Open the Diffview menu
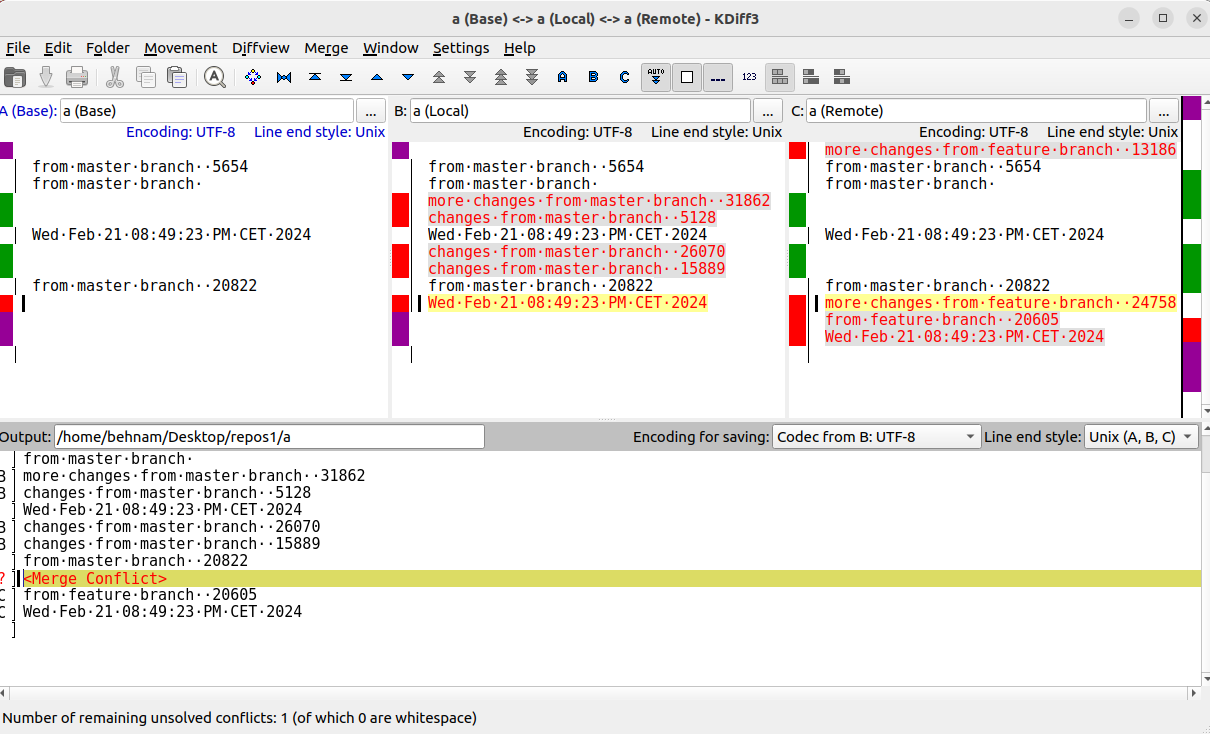This screenshot has width=1210, height=734. [260, 48]
